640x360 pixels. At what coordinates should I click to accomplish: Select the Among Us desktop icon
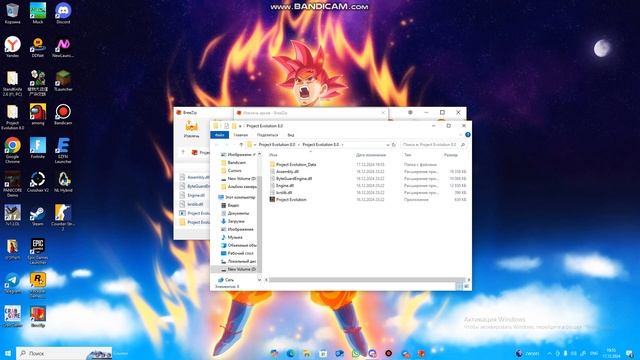[38, 114]
